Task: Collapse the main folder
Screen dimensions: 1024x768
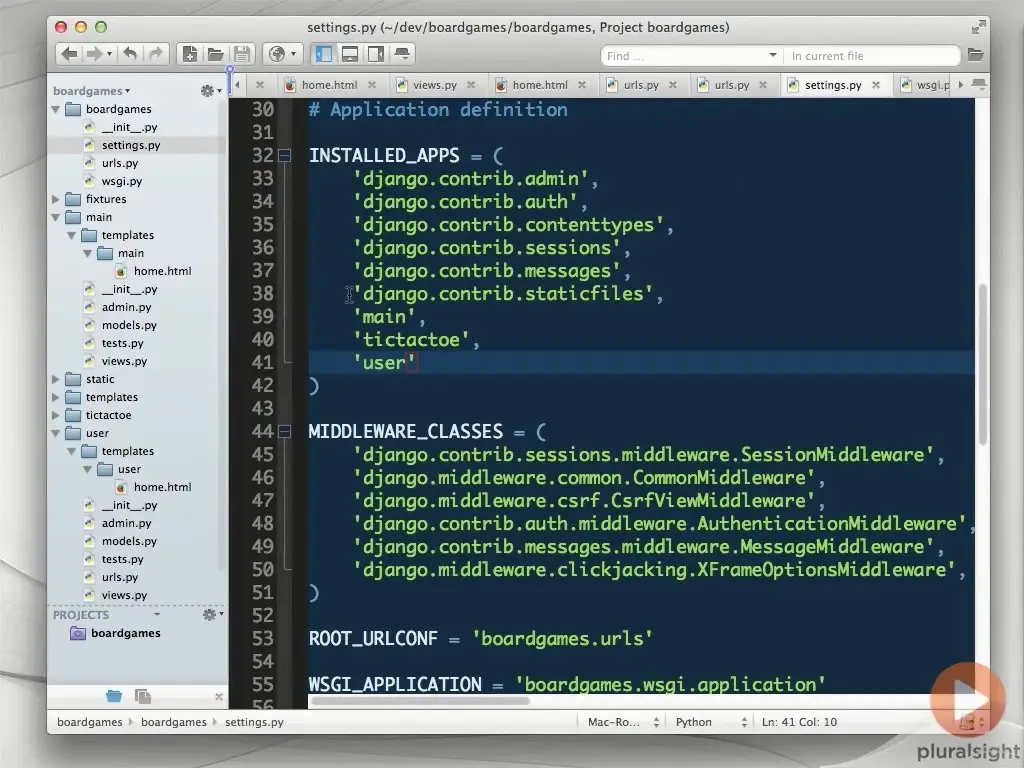Action: coord(56,217)
